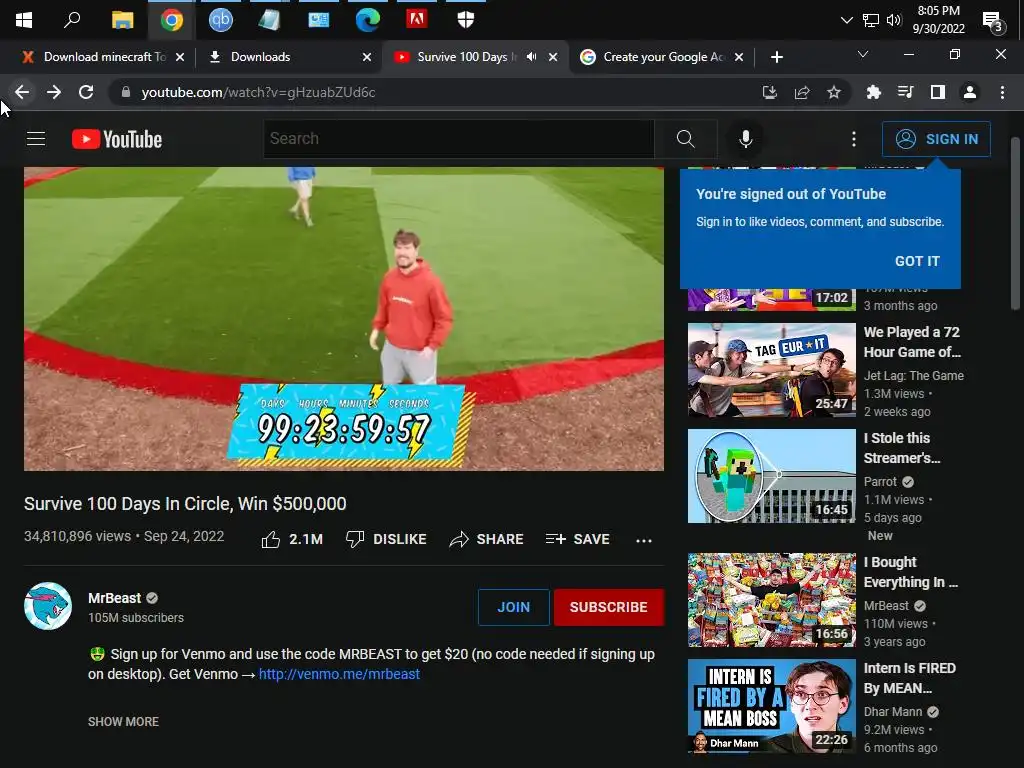Open the MrBeast channel avatar
Screen dimensions: 1024x768
[48, 606]
